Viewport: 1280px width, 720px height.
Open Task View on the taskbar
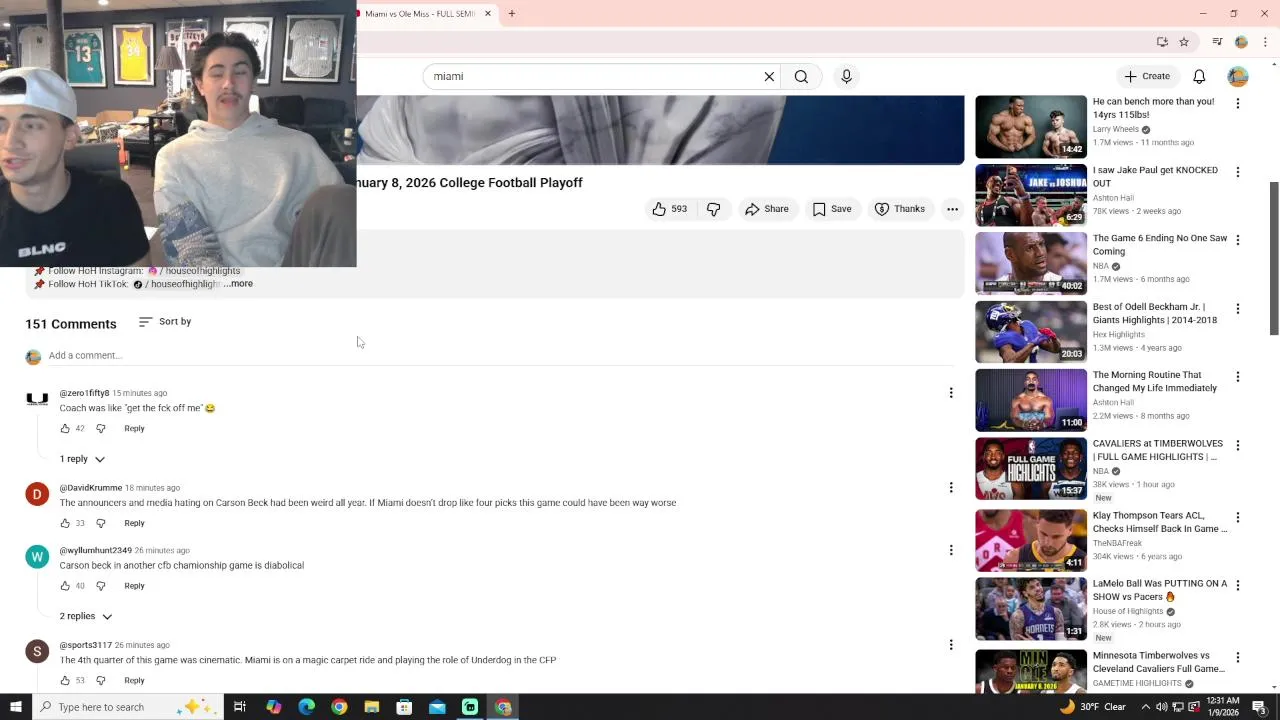(240, 707)
